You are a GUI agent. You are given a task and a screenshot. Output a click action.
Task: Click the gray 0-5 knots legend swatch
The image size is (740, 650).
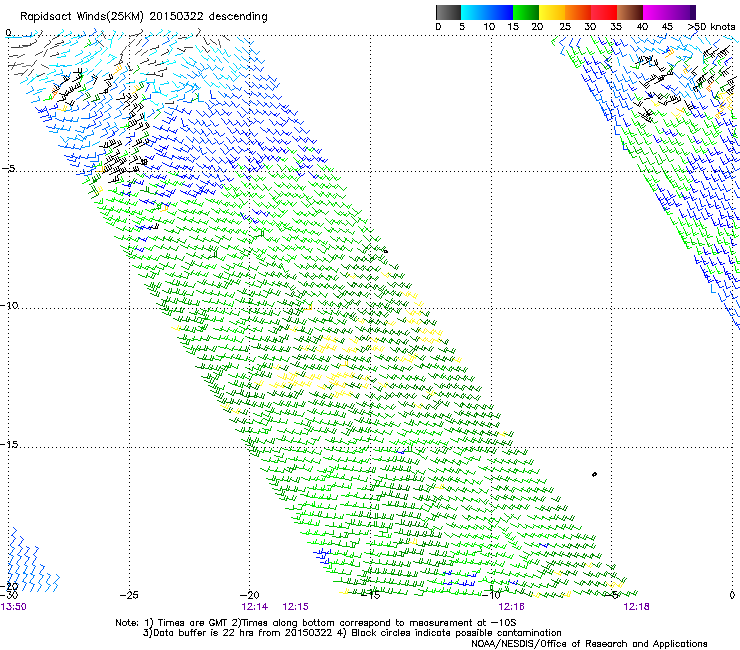tap(448, 12)
